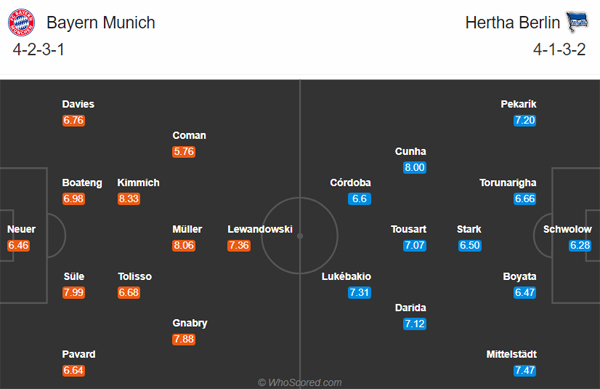Screen dimensions: 600x389
Task: Click player name Córdoba
Action: coord(350,182)
